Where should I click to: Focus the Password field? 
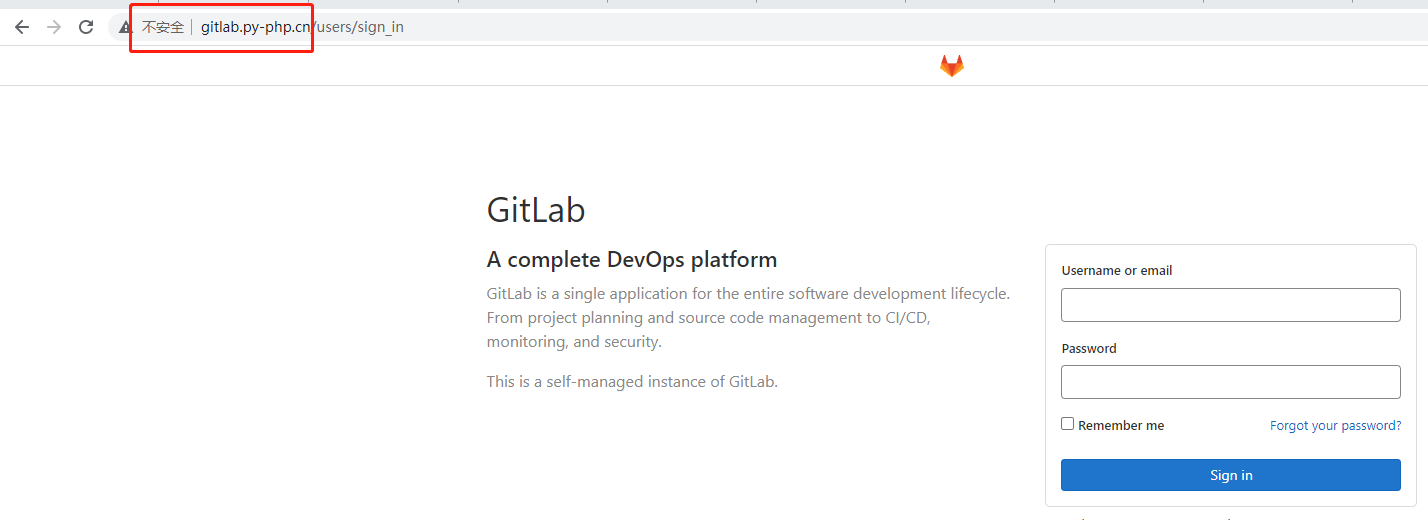point(1230,382)
